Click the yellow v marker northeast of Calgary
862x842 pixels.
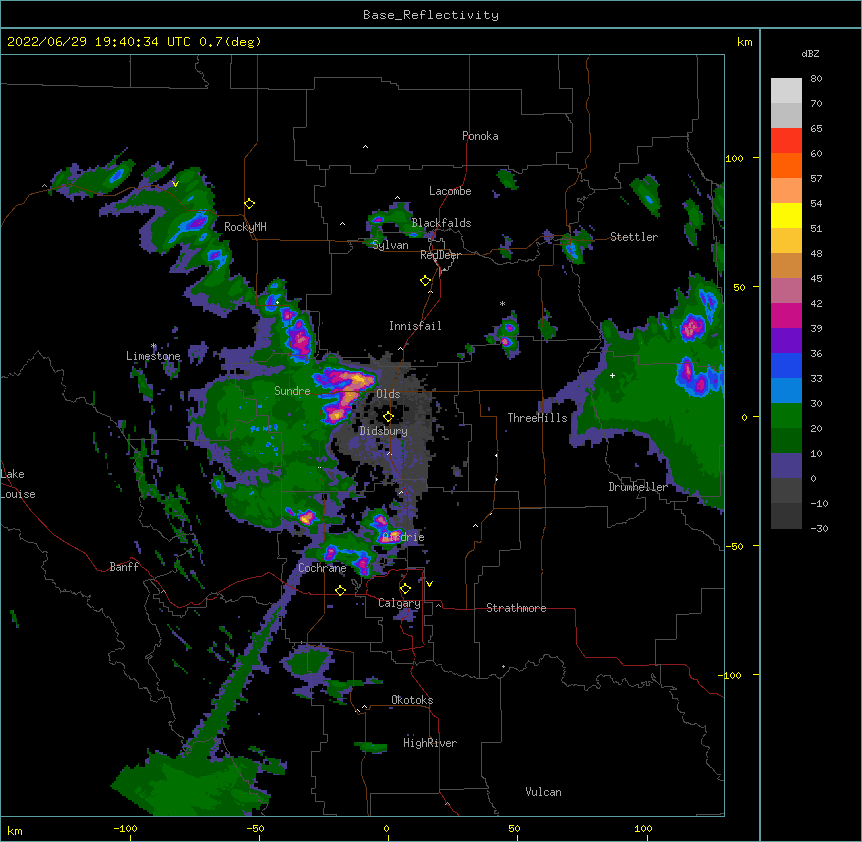click(x=429, y=584)
